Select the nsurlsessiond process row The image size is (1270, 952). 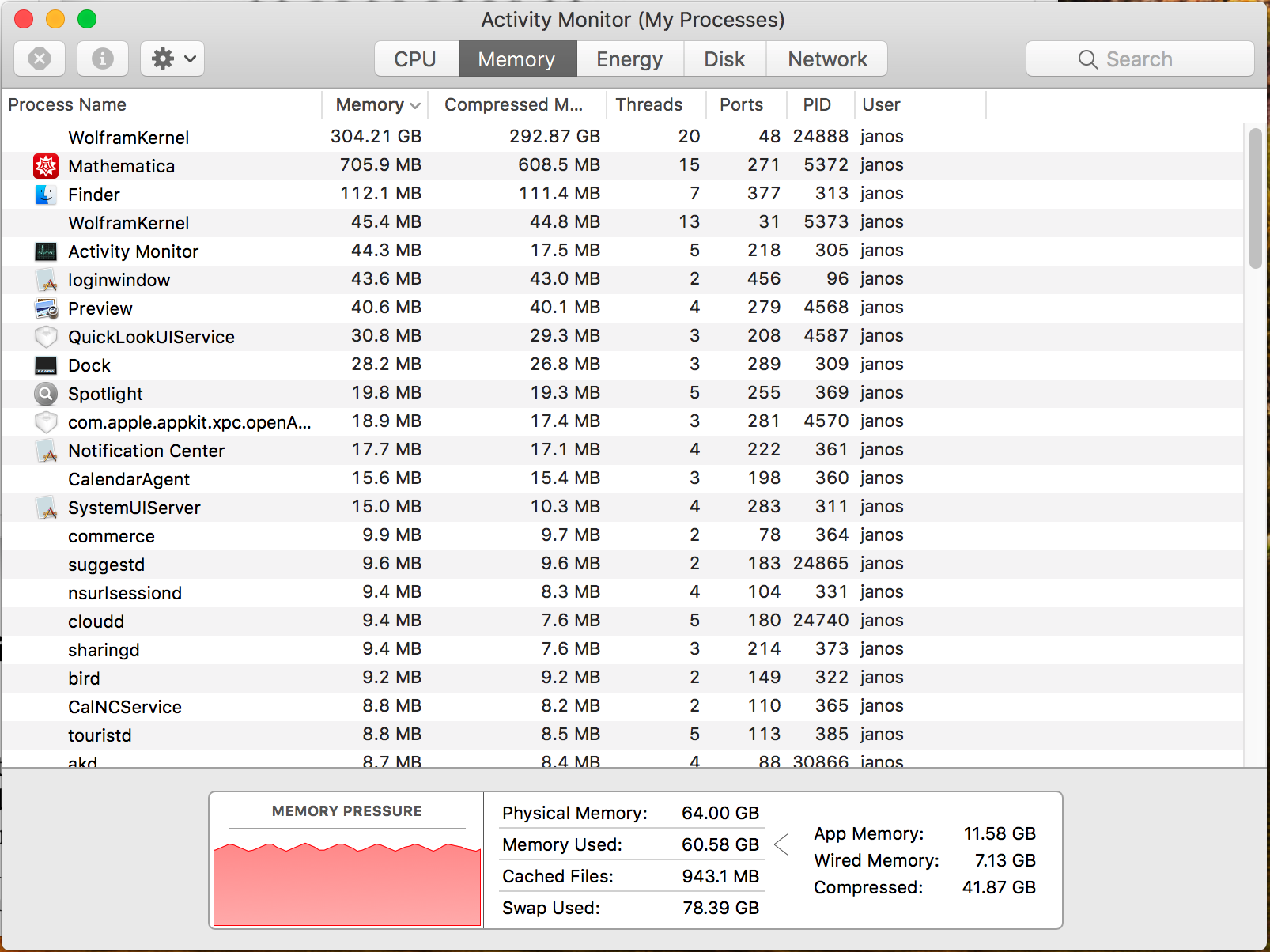622,592
